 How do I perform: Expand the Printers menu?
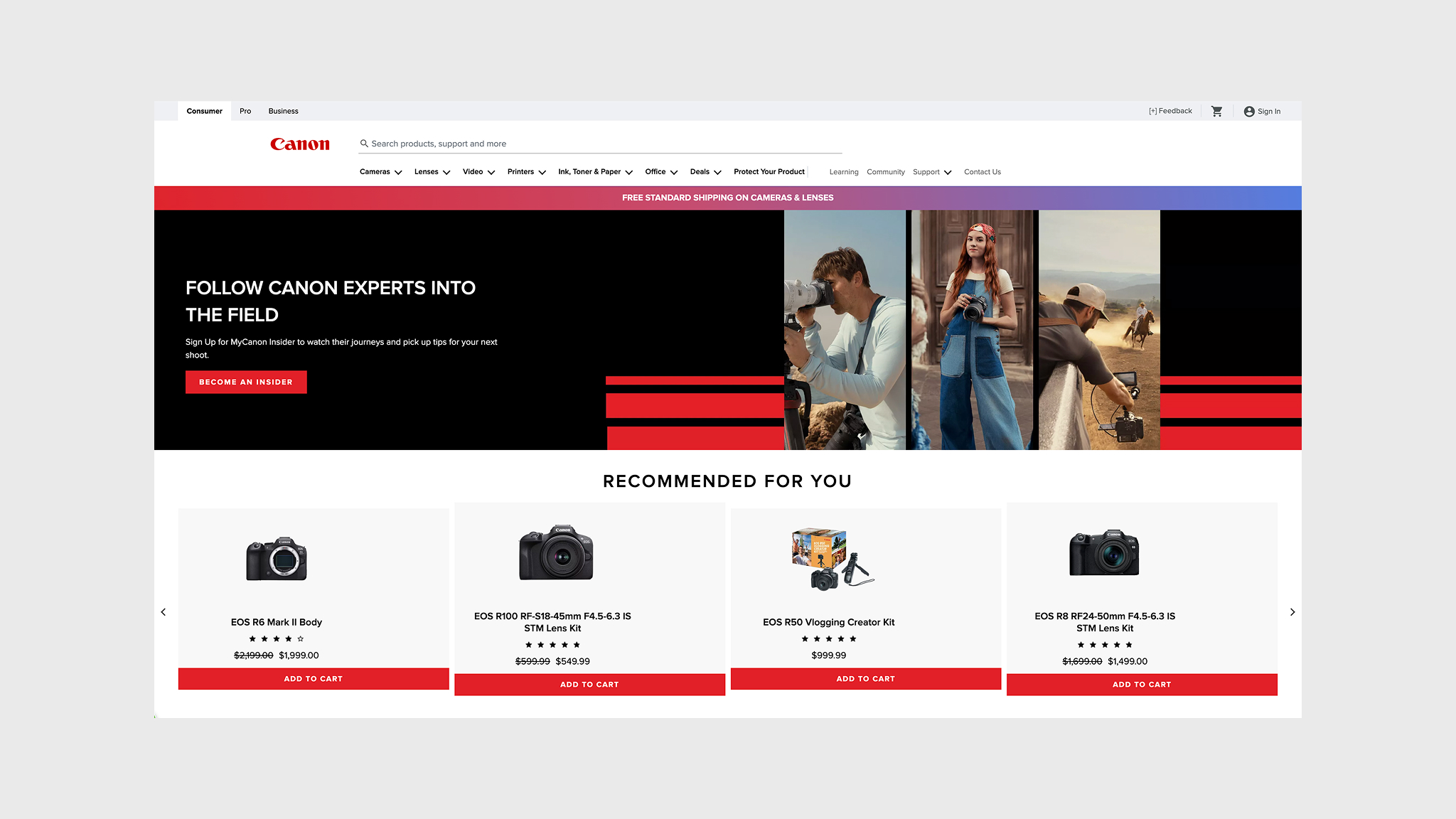[526, 172]
